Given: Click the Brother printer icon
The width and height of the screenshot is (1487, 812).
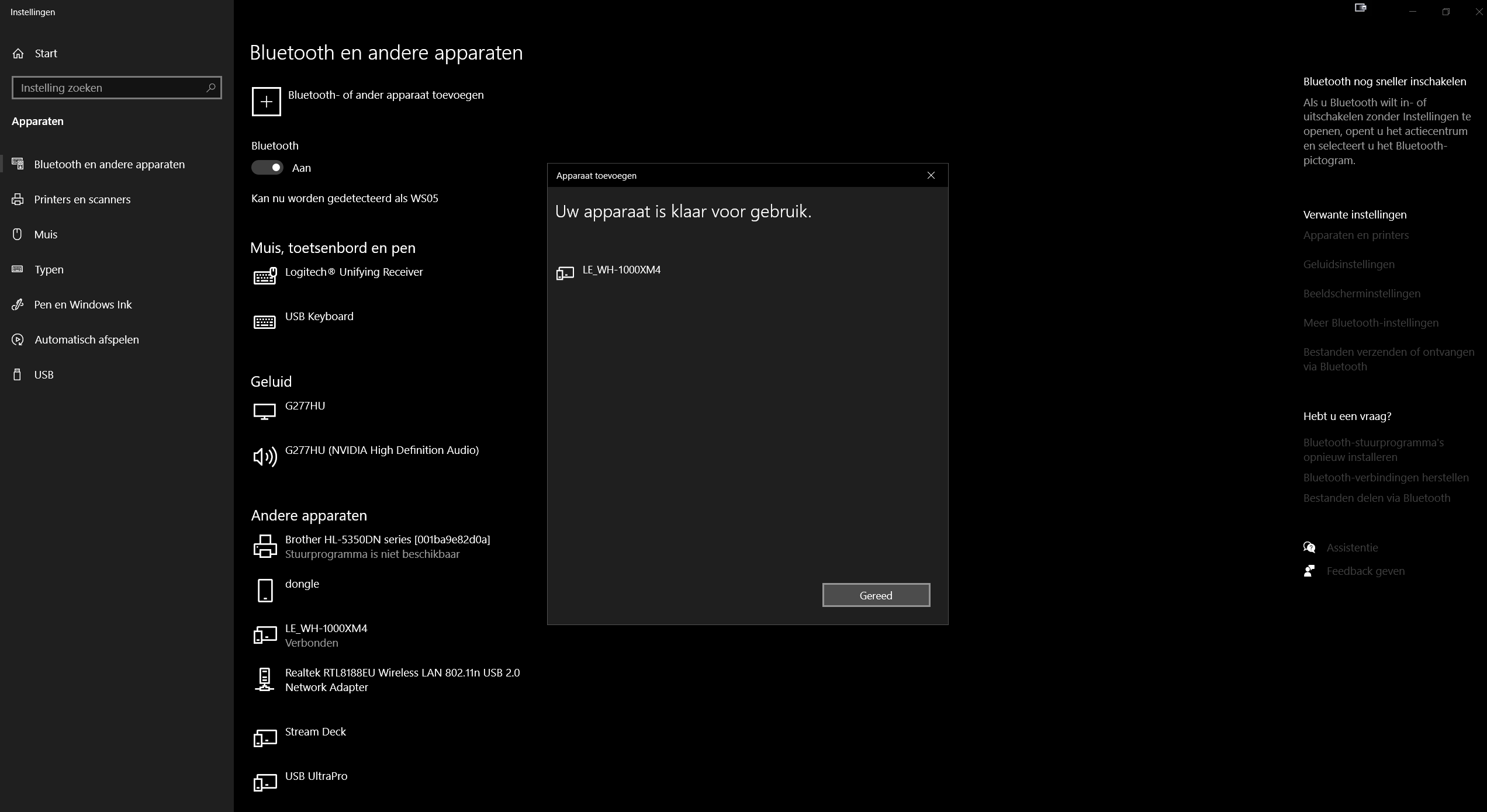Looking at the screenshot, I should (265, 546).
